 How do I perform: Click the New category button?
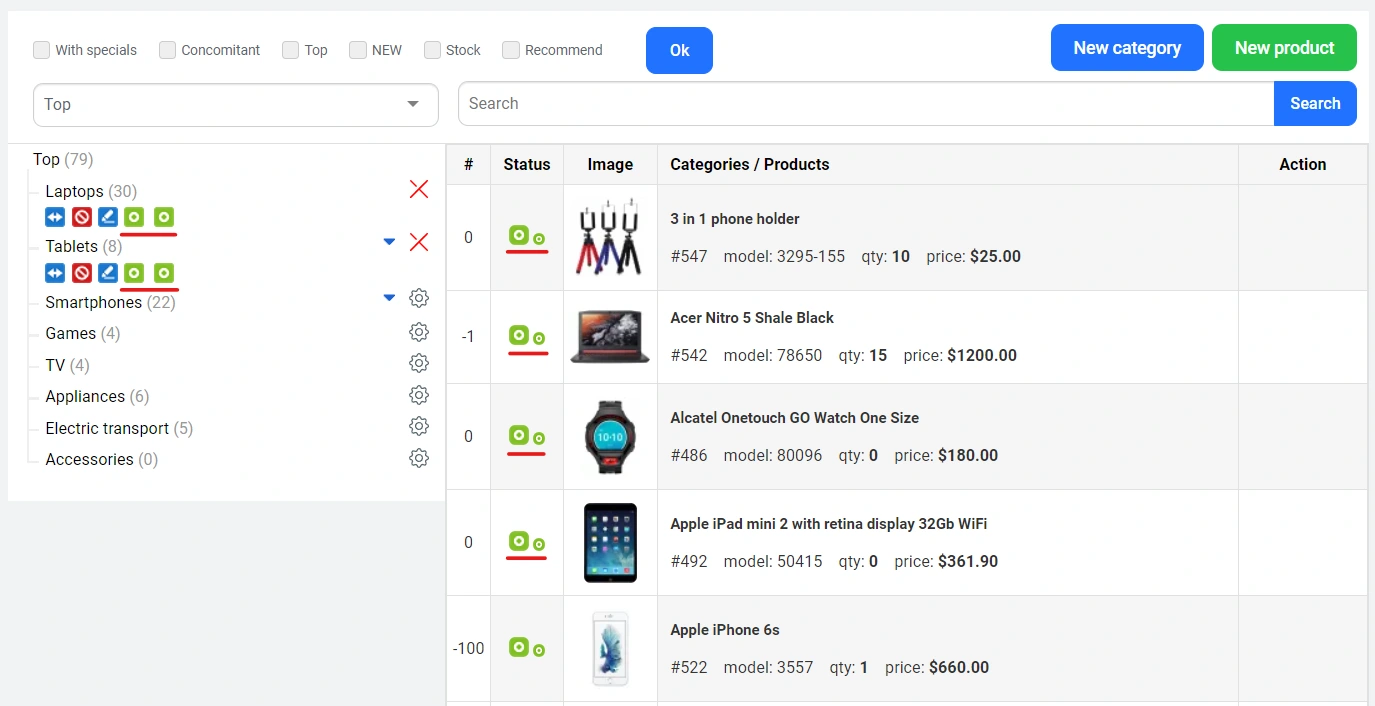1127,48
